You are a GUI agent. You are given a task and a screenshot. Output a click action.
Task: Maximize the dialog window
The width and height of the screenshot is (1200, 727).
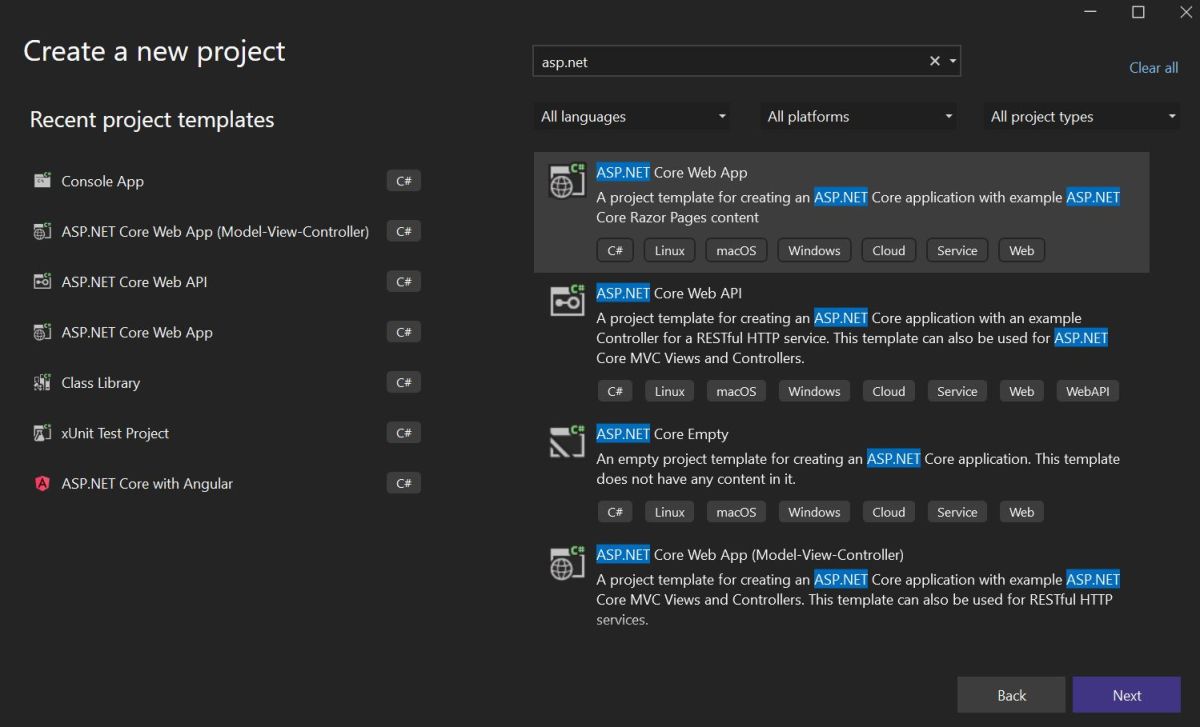click(x=1138, y=12)
